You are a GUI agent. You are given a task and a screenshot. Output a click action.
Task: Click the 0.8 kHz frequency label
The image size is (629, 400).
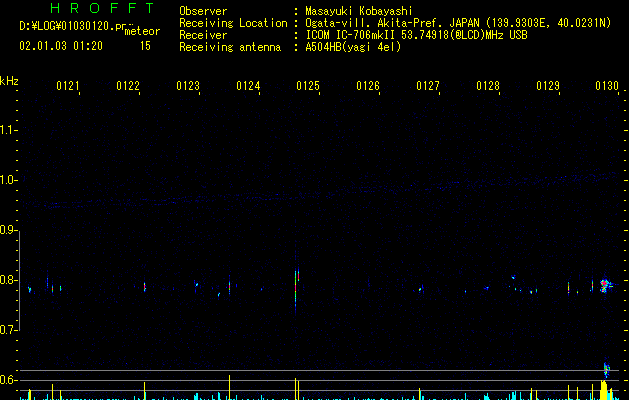(8, 280)
